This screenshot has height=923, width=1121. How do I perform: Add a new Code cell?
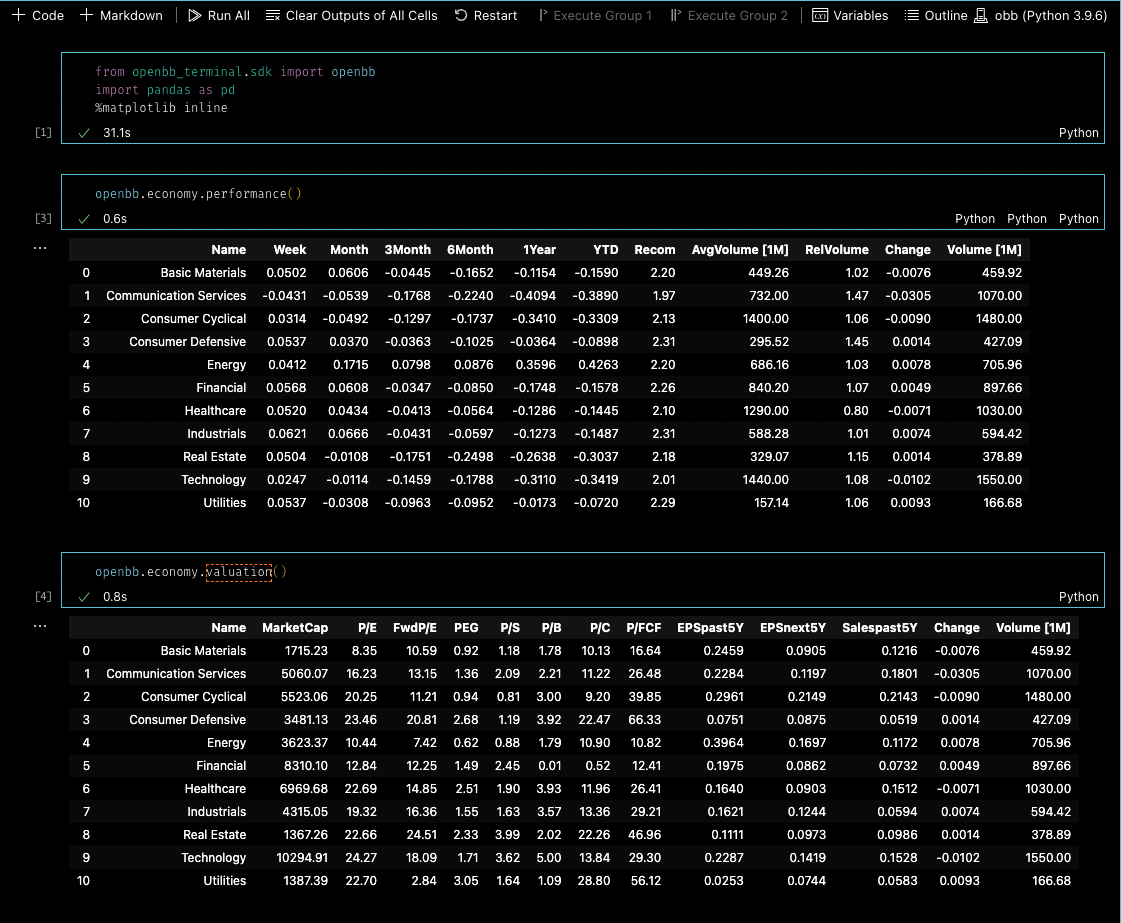(x=38, y=15)
